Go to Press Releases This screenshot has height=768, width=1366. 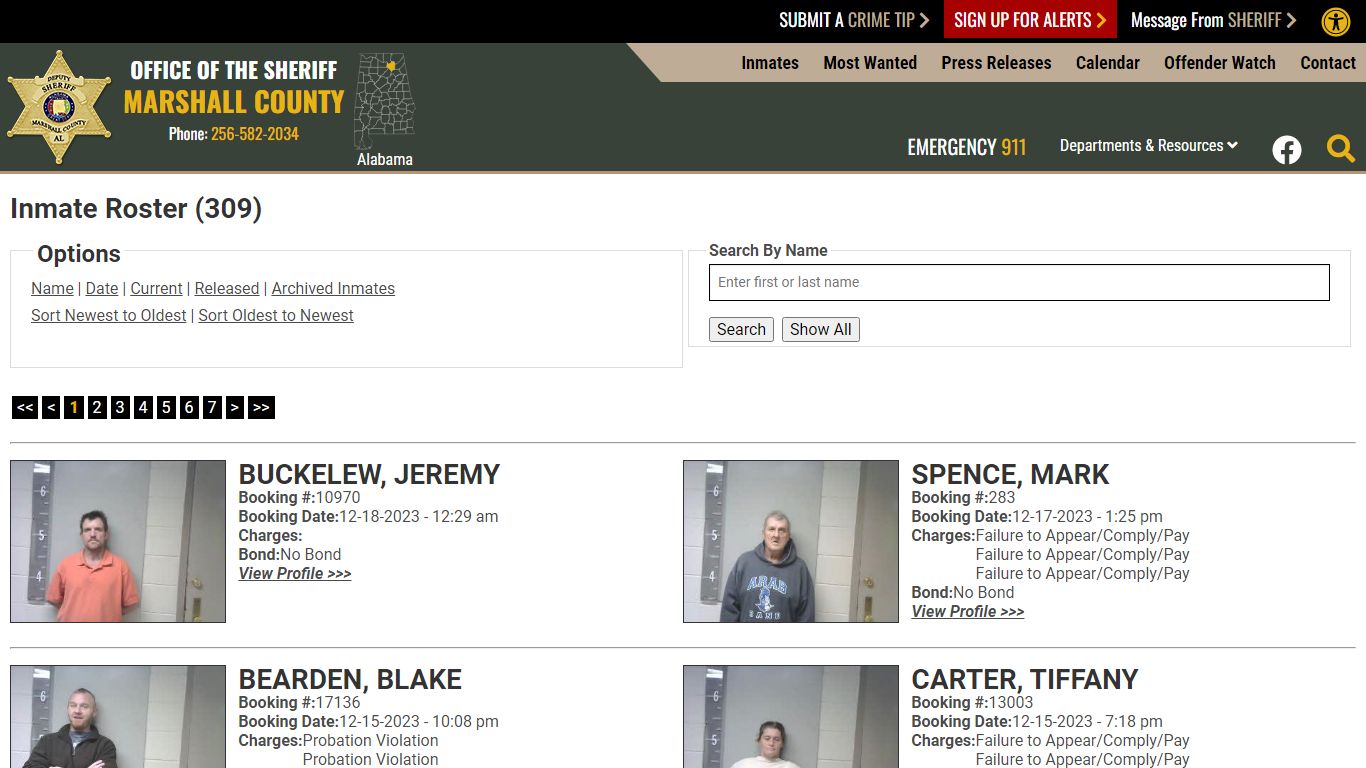click(996, 62)
